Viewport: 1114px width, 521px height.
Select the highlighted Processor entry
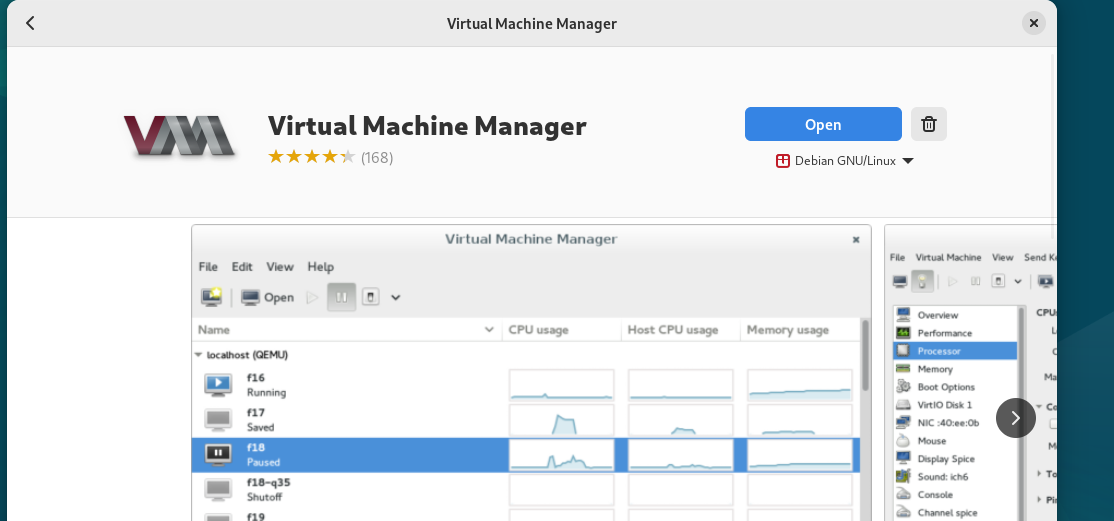coord(955,350)
